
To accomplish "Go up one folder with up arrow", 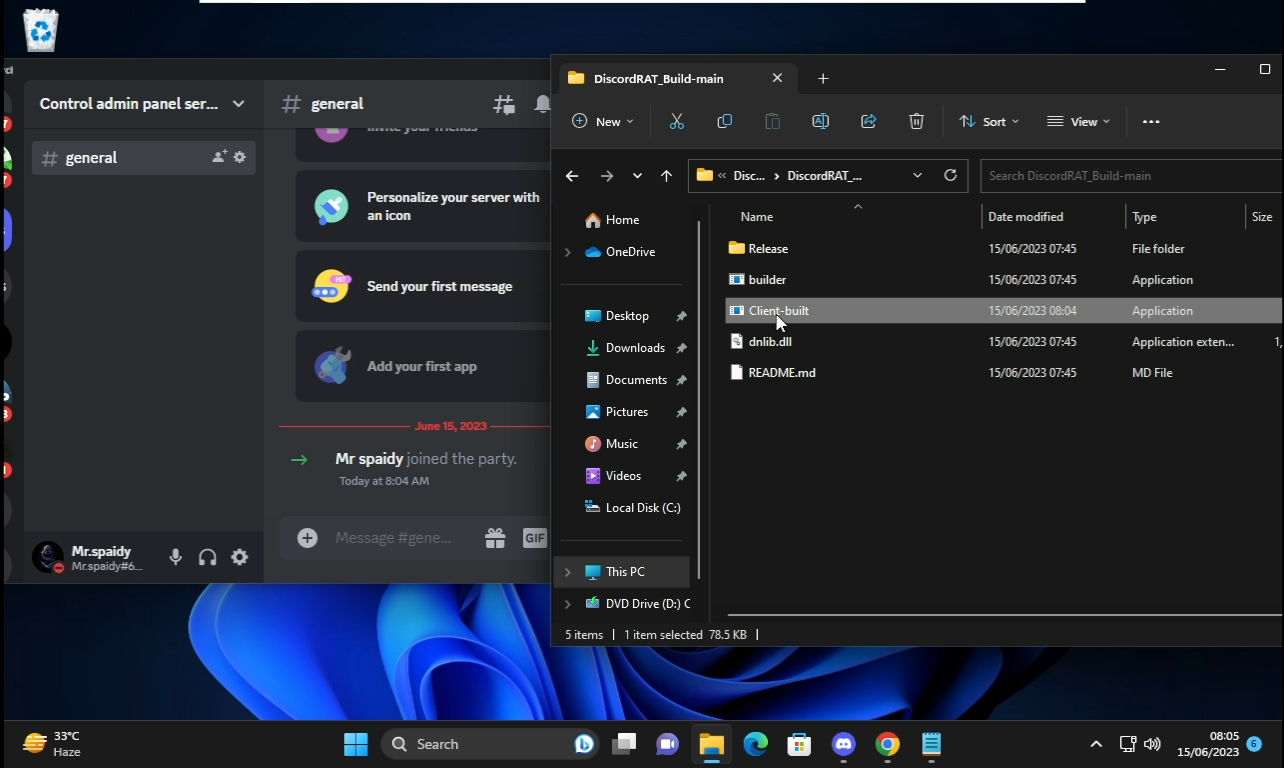I will 666,176.
